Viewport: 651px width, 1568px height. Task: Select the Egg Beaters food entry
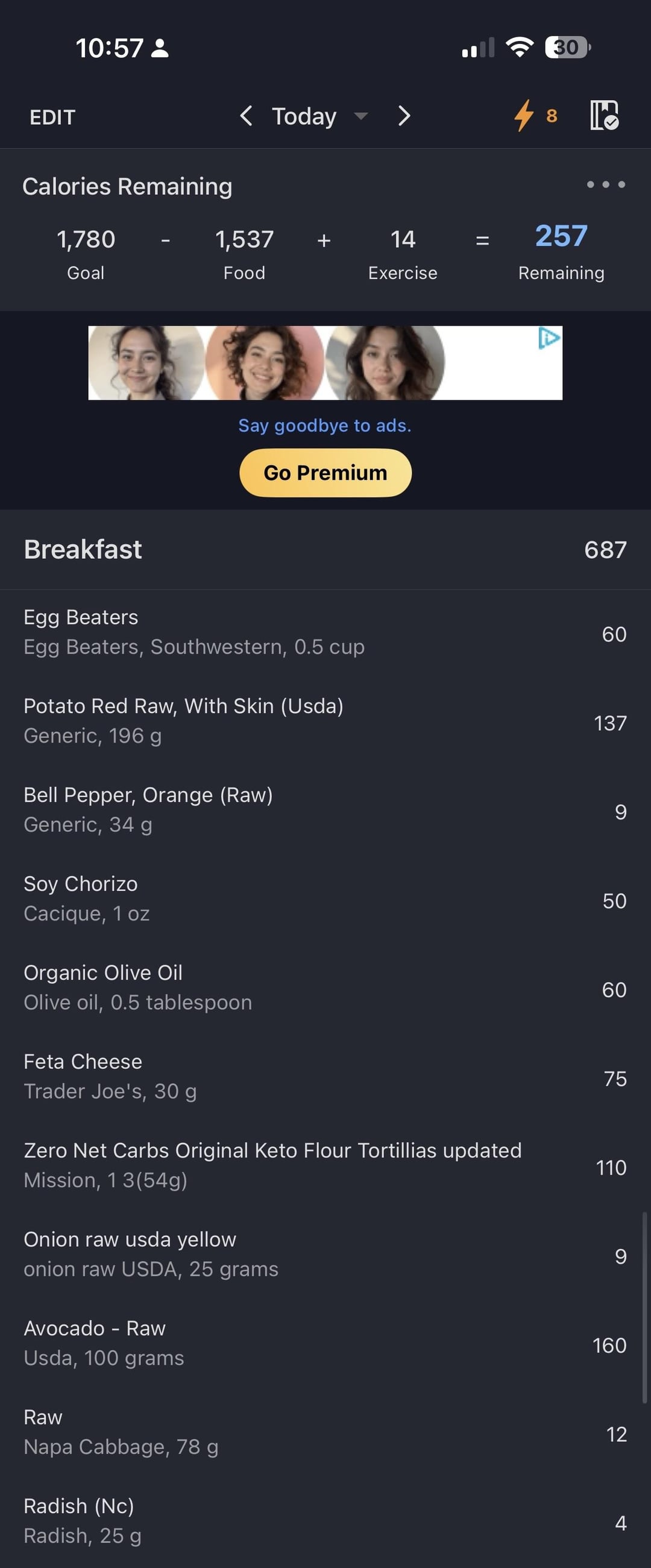pyautogui.click(x=194, y=632)
